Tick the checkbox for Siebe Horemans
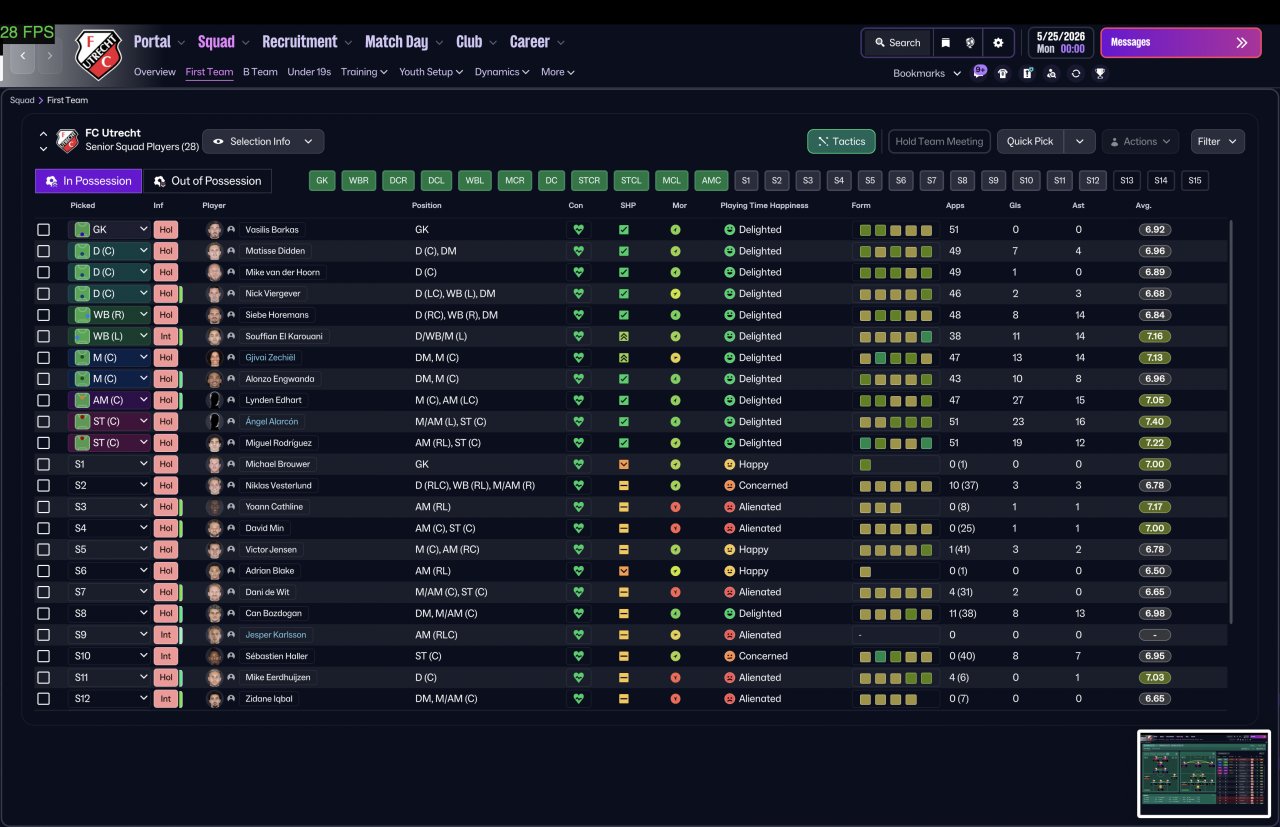This screenshot has width=1280, height=827. point(43,315)
